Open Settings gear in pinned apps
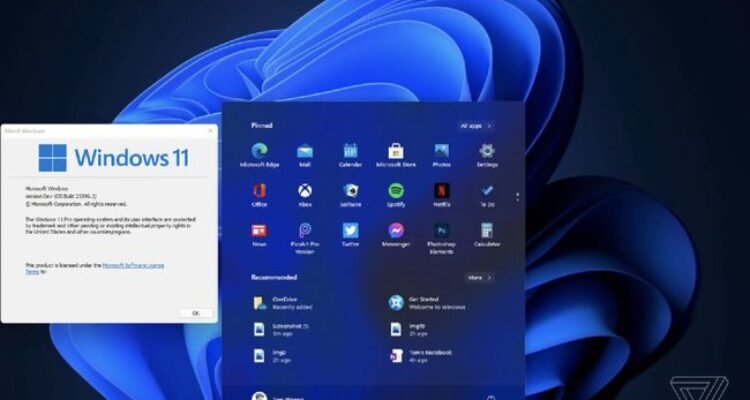The width and height of the screenshot is (750, 400). pos(487,155)
